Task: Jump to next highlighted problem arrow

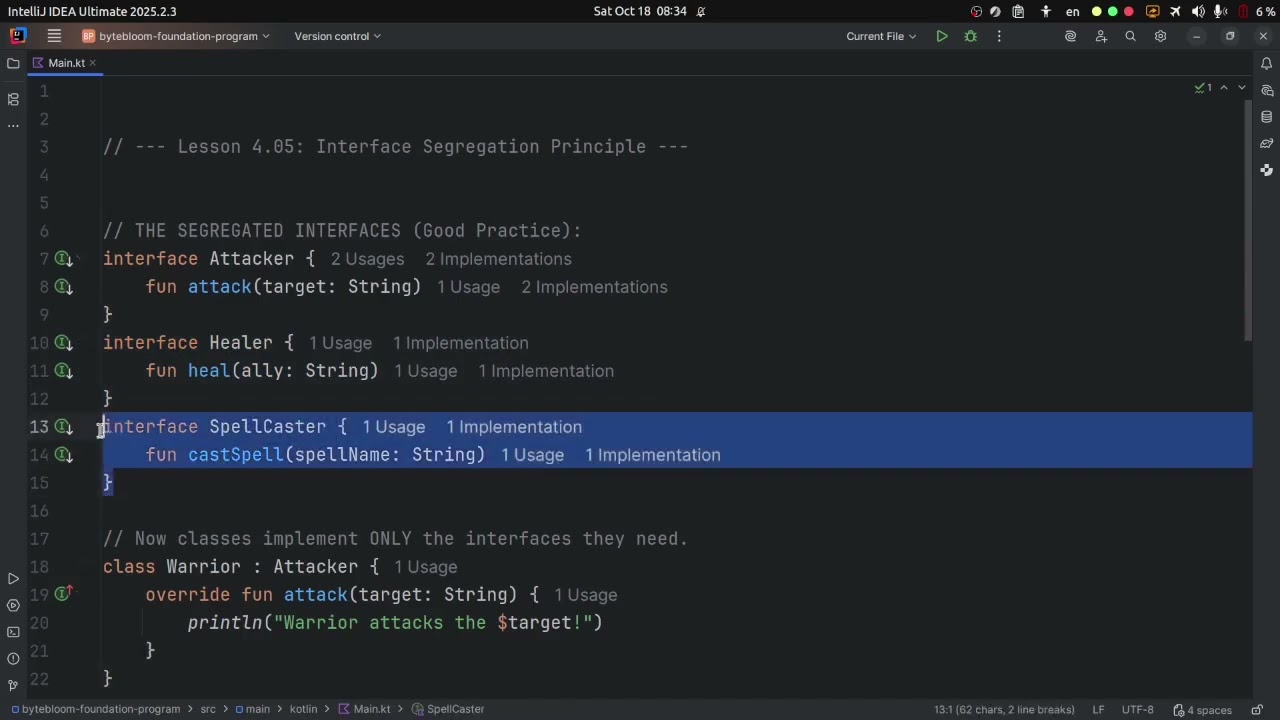Action: (1242, 88)
